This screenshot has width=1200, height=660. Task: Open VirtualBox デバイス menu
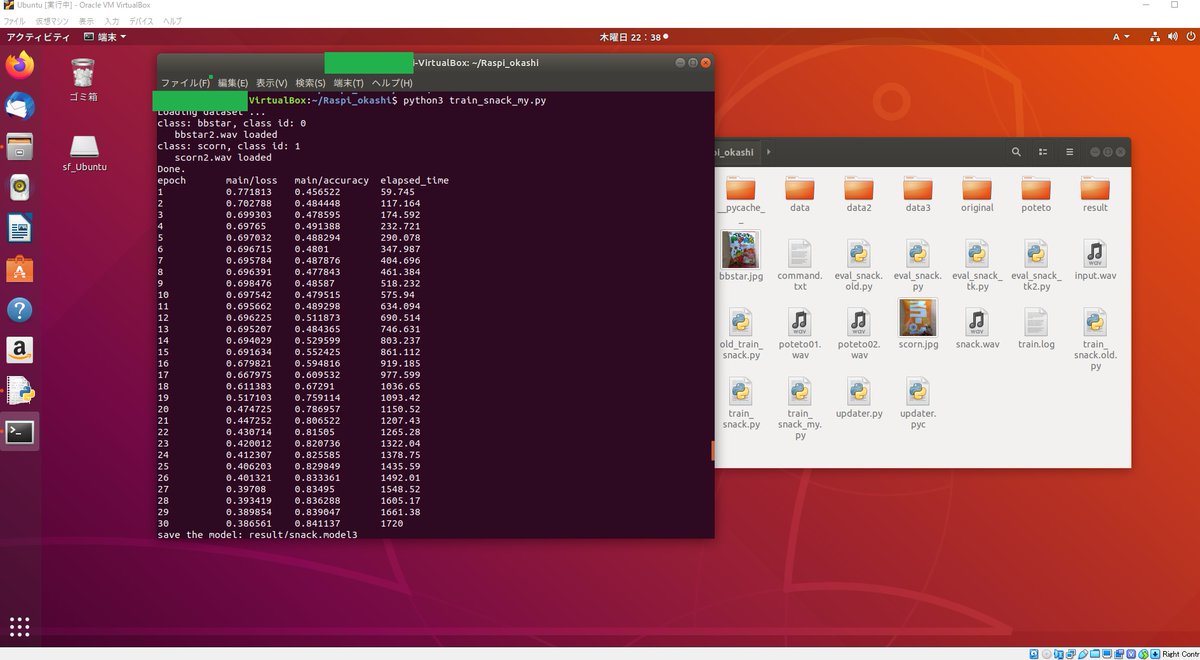click(141, 20)
